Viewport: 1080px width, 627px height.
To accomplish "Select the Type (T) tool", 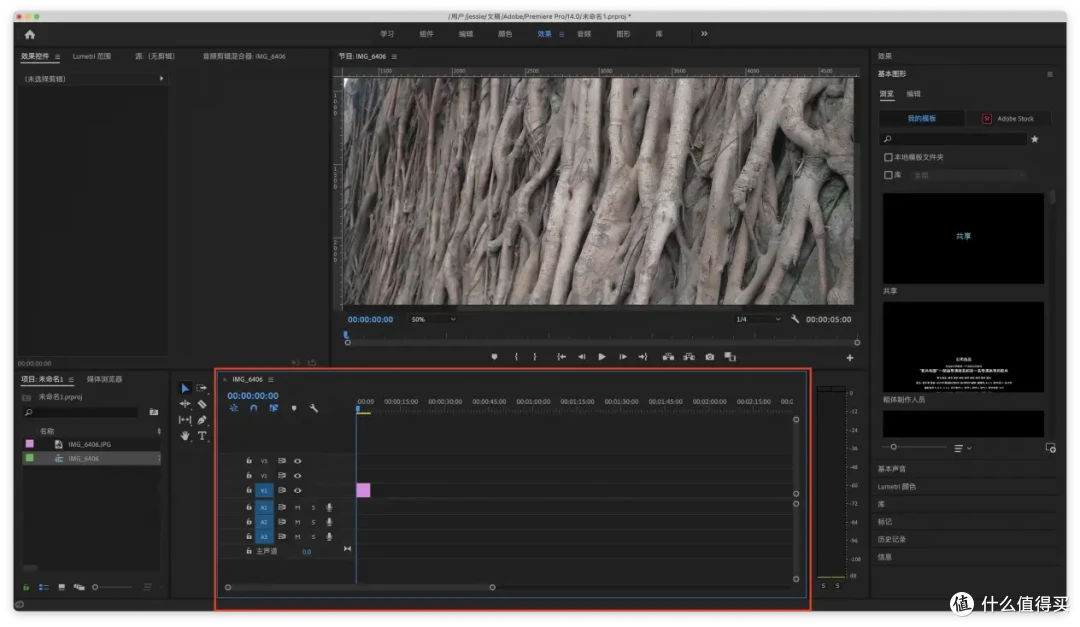I will tap(202, 435).
